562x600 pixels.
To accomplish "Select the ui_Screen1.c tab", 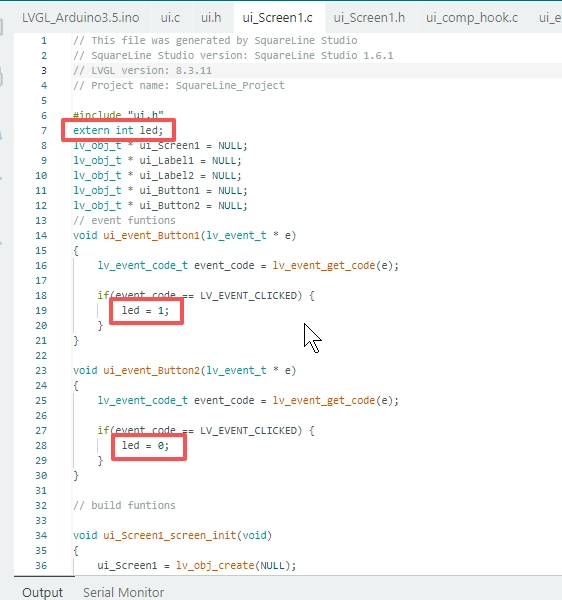I will pos(278,18).
